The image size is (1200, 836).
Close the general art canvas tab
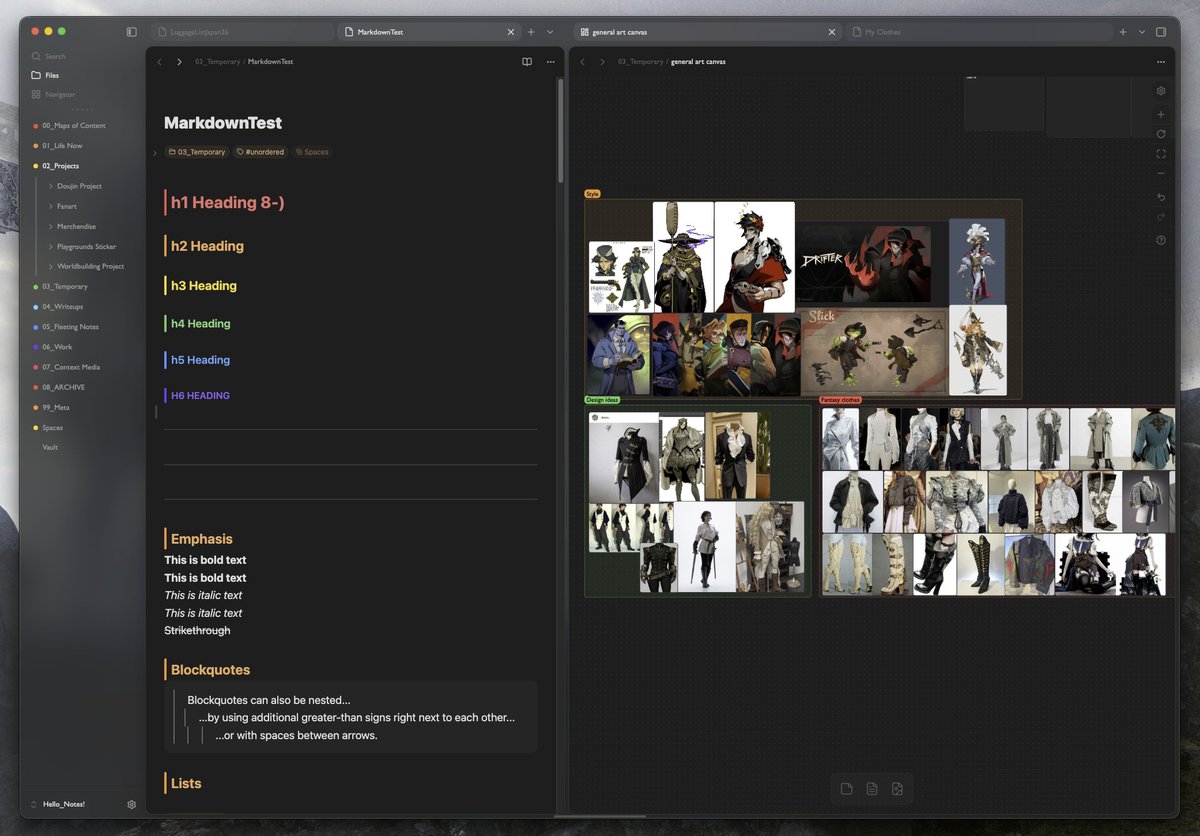832,32
